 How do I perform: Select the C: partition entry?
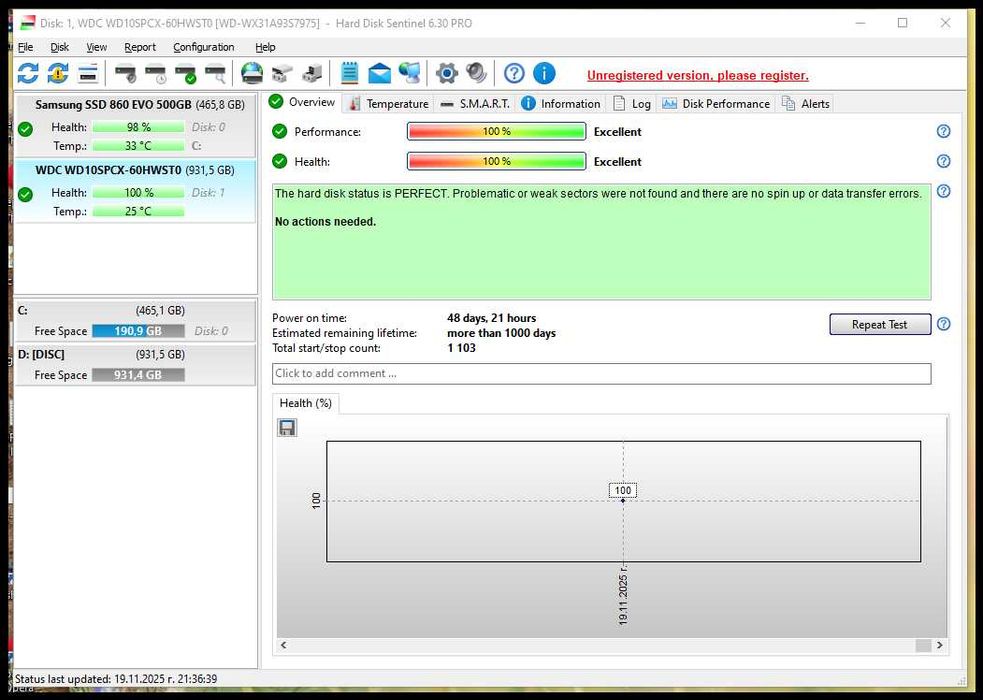pos(135,321)
